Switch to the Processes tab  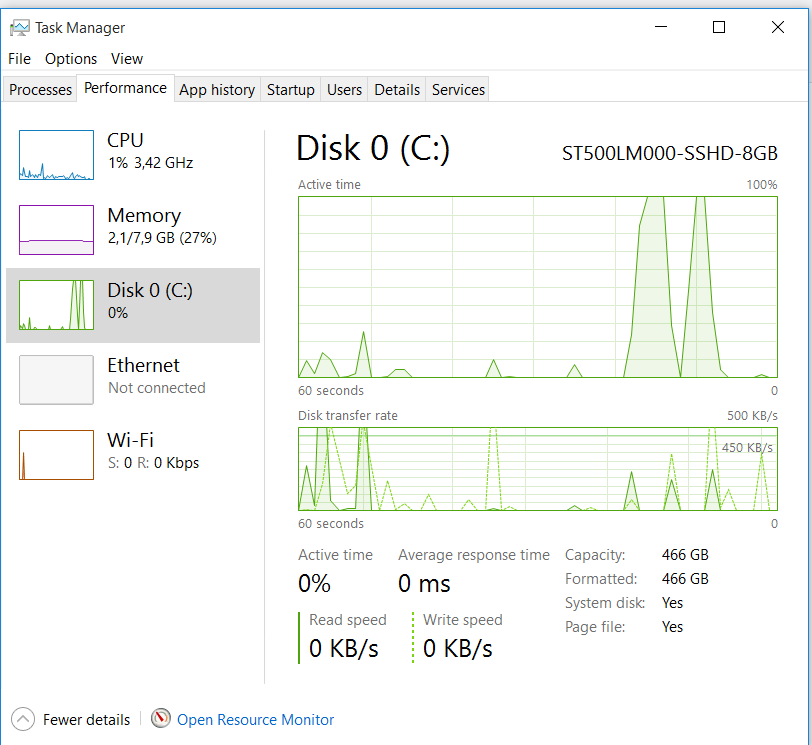pyautogui.click(x=41, y=90)
